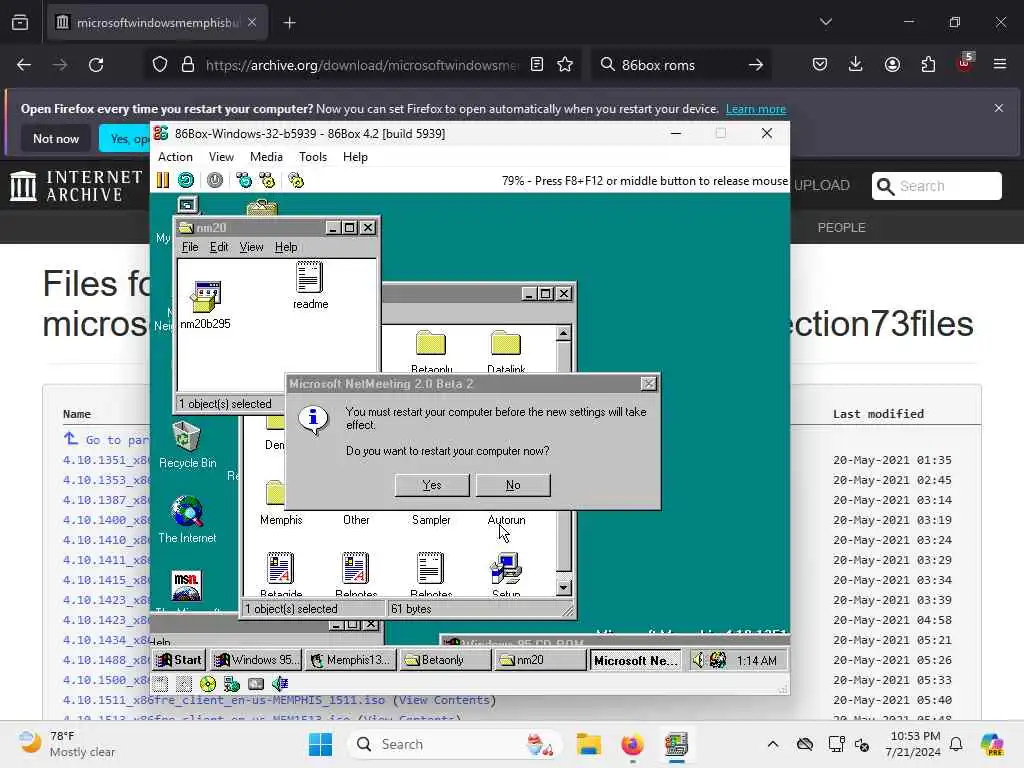
Task: Select the Setup icon in CD window
Action: (506, 575)
